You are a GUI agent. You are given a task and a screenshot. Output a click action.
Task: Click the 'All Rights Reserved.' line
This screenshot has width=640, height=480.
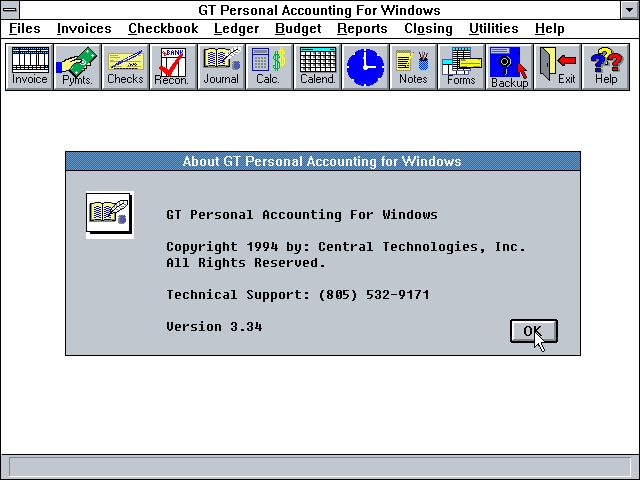pos(246,263)
